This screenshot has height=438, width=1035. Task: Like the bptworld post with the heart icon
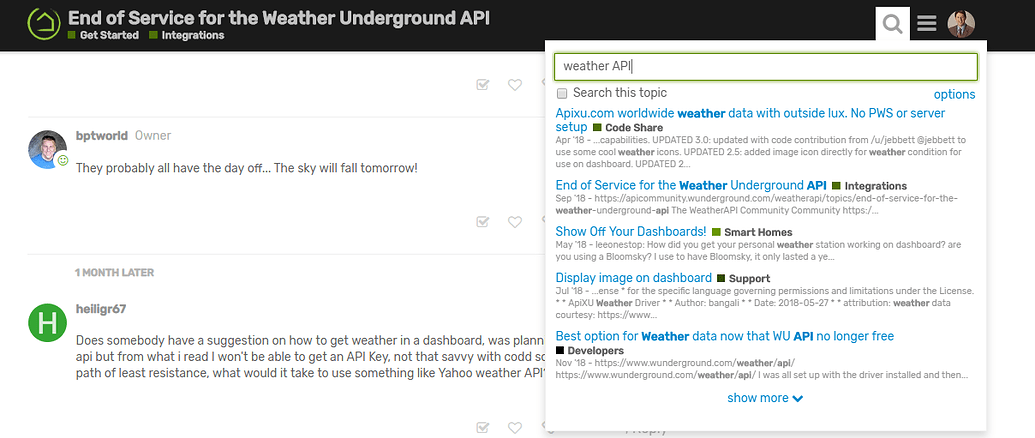pyautogui.click(x=515, y=222)
